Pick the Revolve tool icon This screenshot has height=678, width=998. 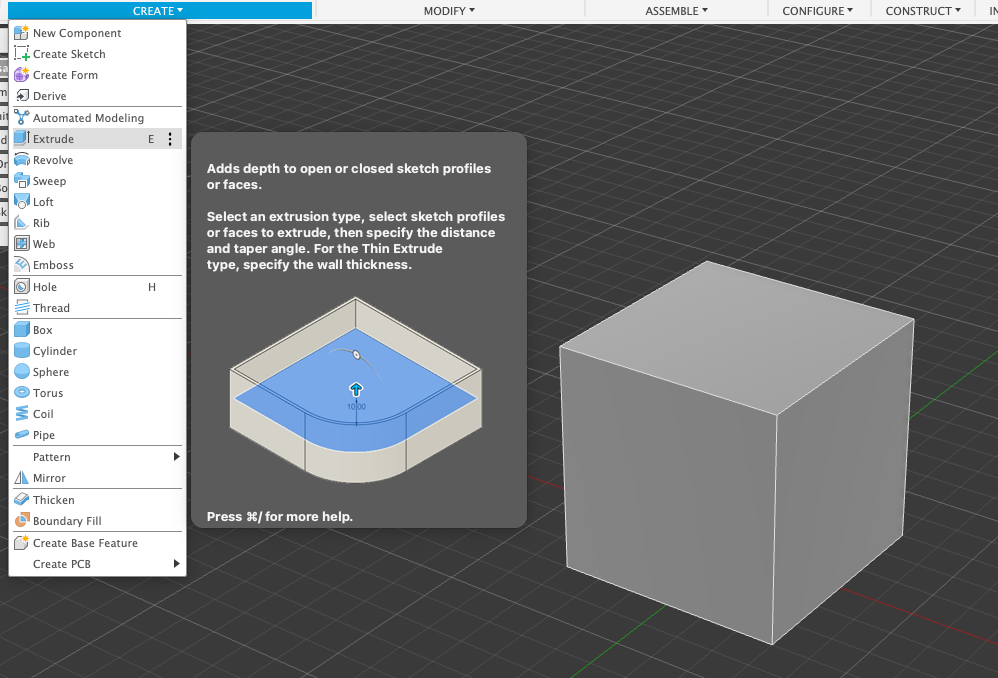click(x=22, y=159)
